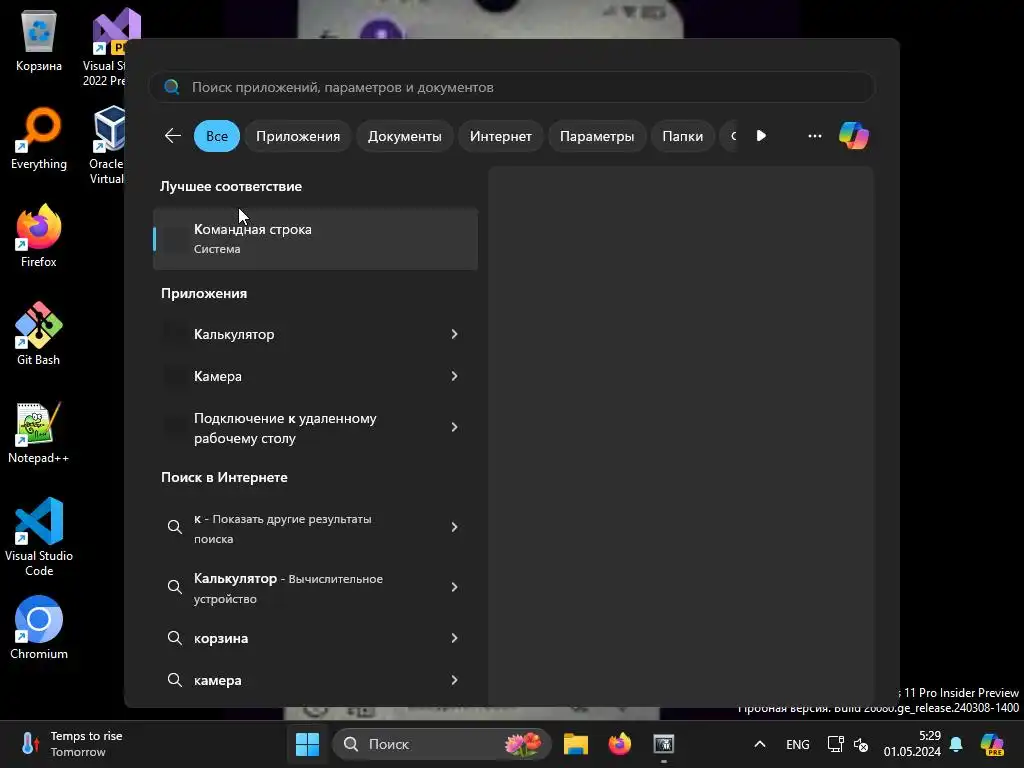Image resolution: width=1024 pixels, height=768 pixels.
Task: Expand 'Калькулятор - Вычислительное устройство' chevron
Action: [x=455, y=586]
